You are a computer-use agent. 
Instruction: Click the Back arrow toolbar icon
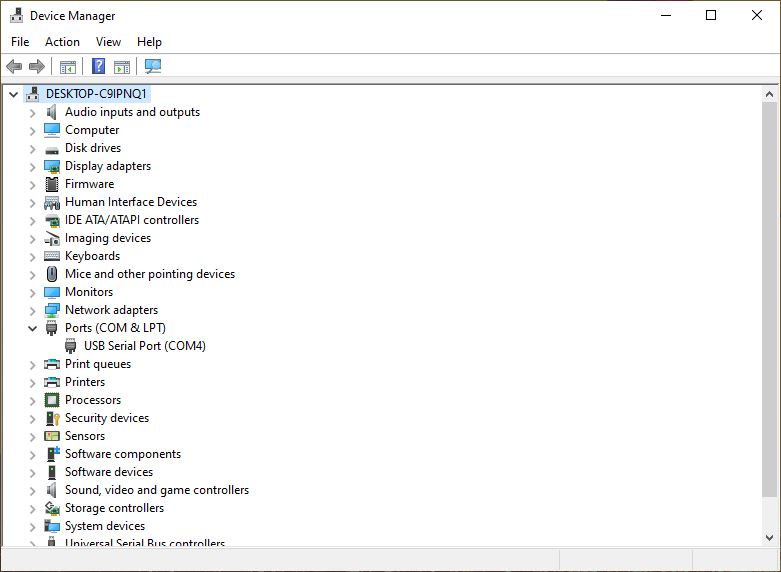[x=14, y=67]
